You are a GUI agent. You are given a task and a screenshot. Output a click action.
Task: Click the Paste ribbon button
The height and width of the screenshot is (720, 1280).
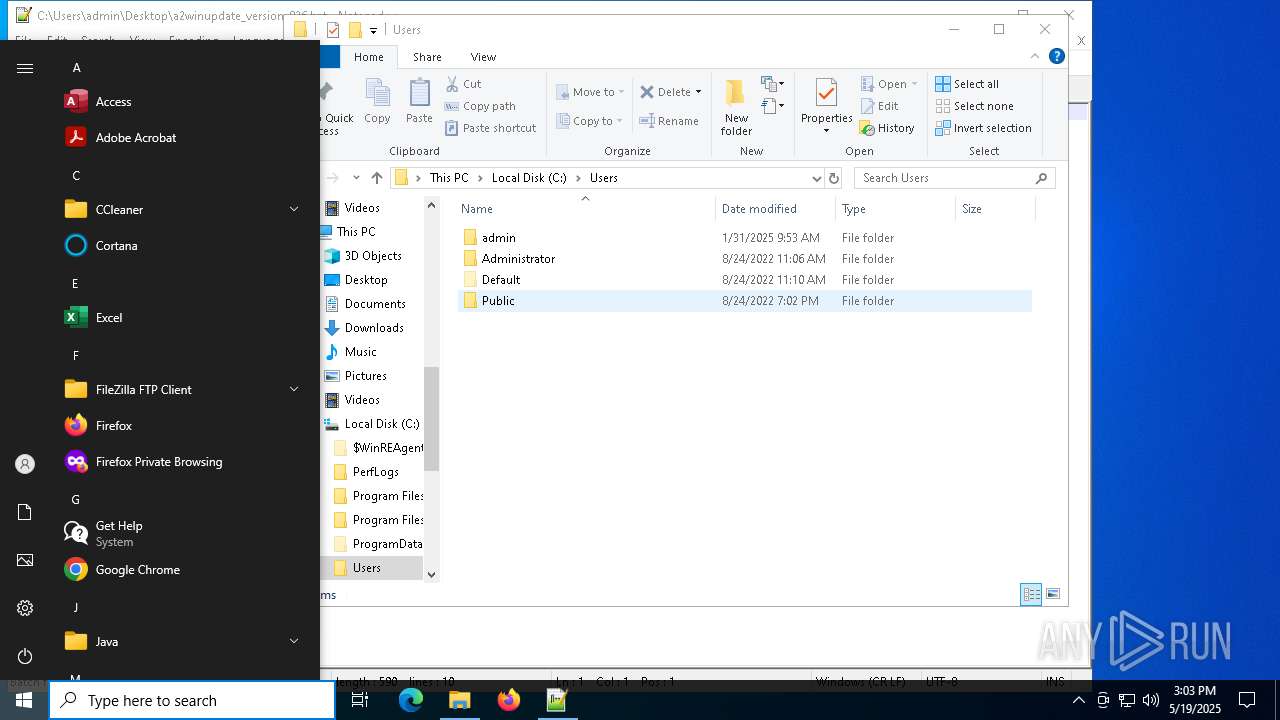[419, 102]
